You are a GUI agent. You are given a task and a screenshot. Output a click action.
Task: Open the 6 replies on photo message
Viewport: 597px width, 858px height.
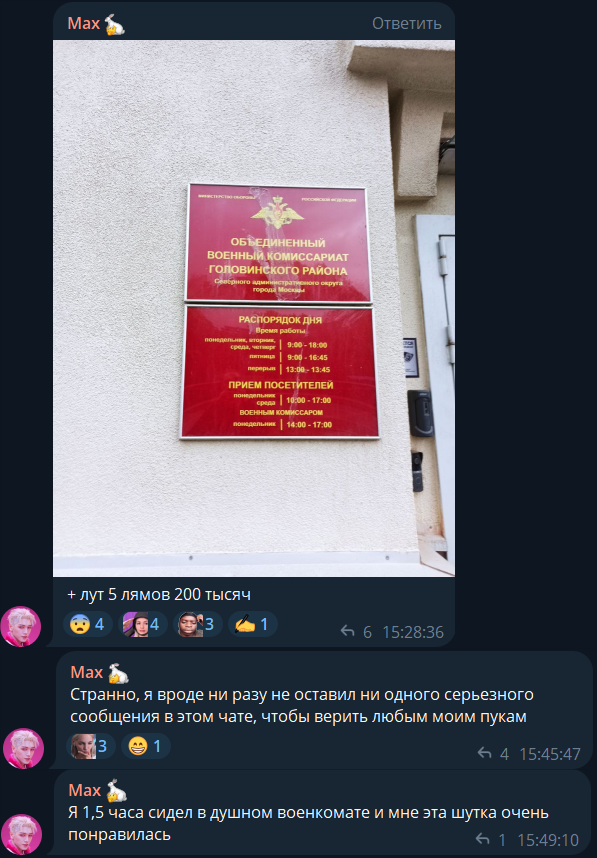tap(356, 632)
